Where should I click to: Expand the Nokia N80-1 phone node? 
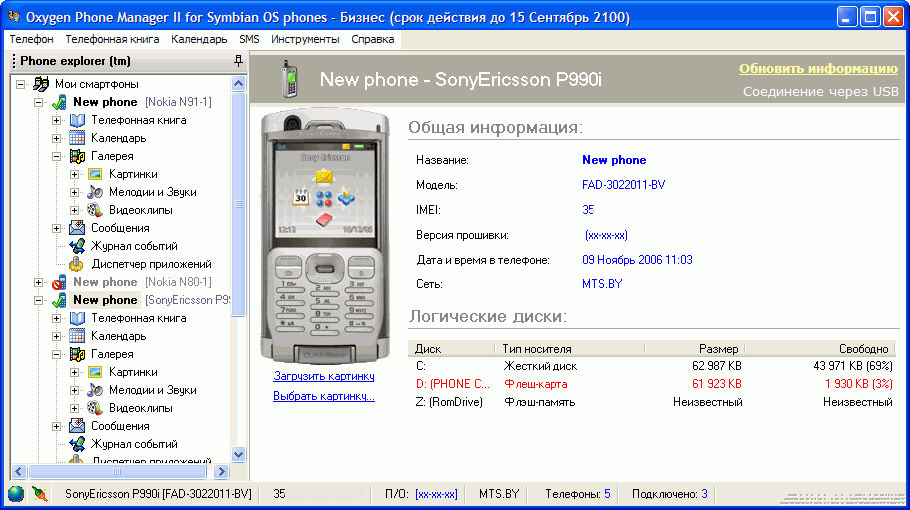point(39,283)
